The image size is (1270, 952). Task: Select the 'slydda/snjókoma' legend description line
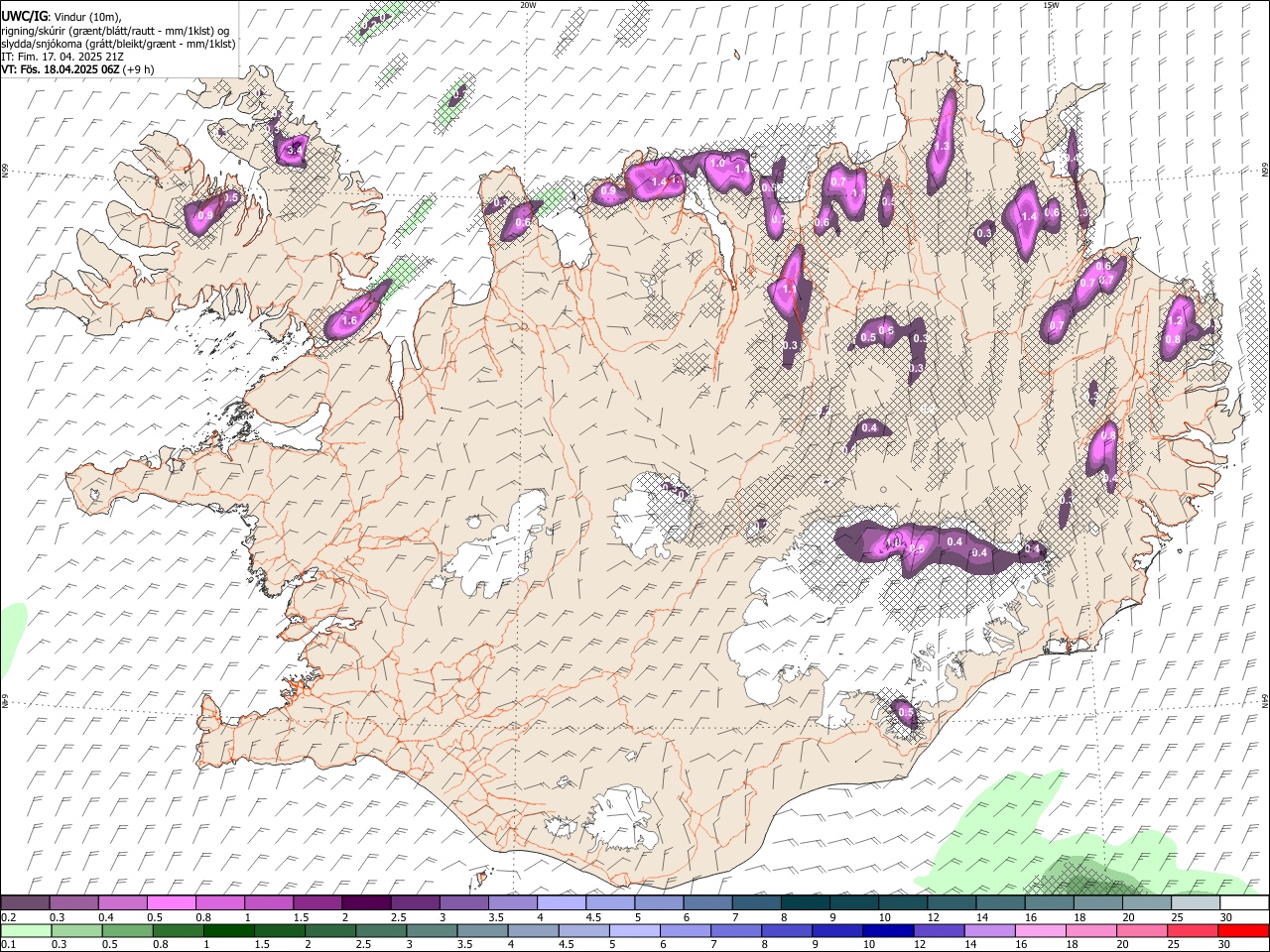pos(118,44)
